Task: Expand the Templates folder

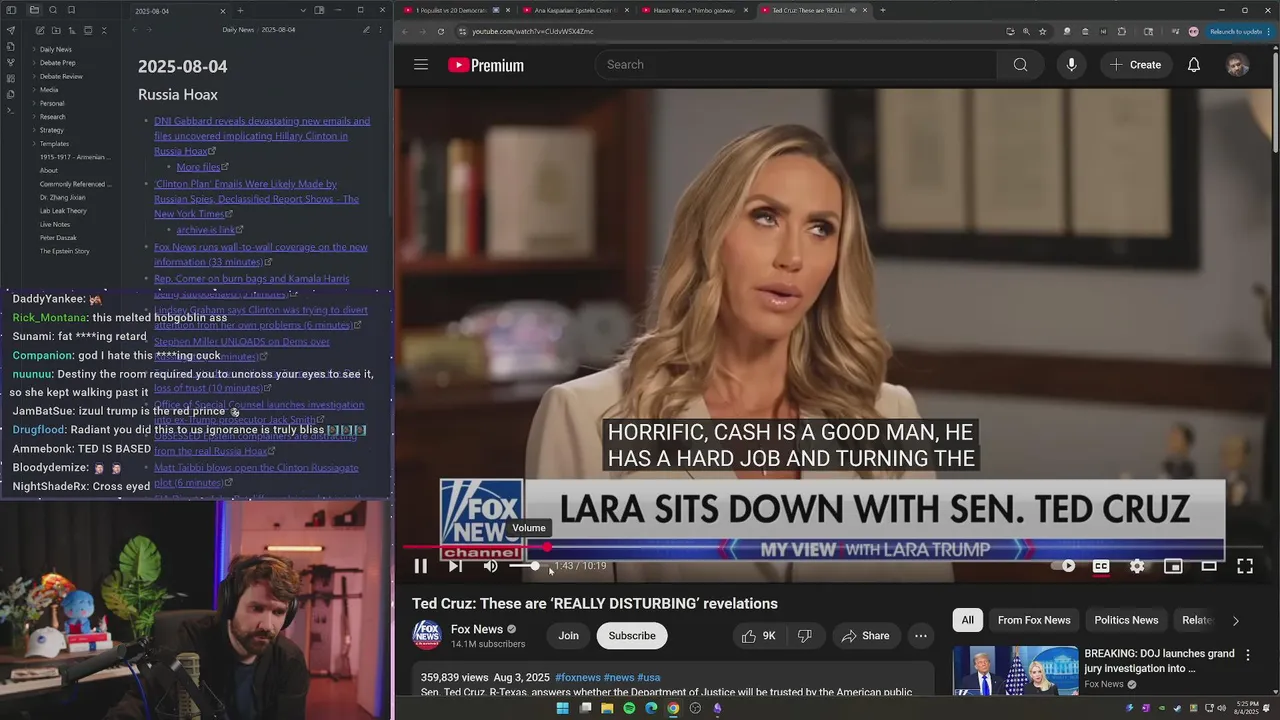Action: pyautogui.click(x=54, y=144)
